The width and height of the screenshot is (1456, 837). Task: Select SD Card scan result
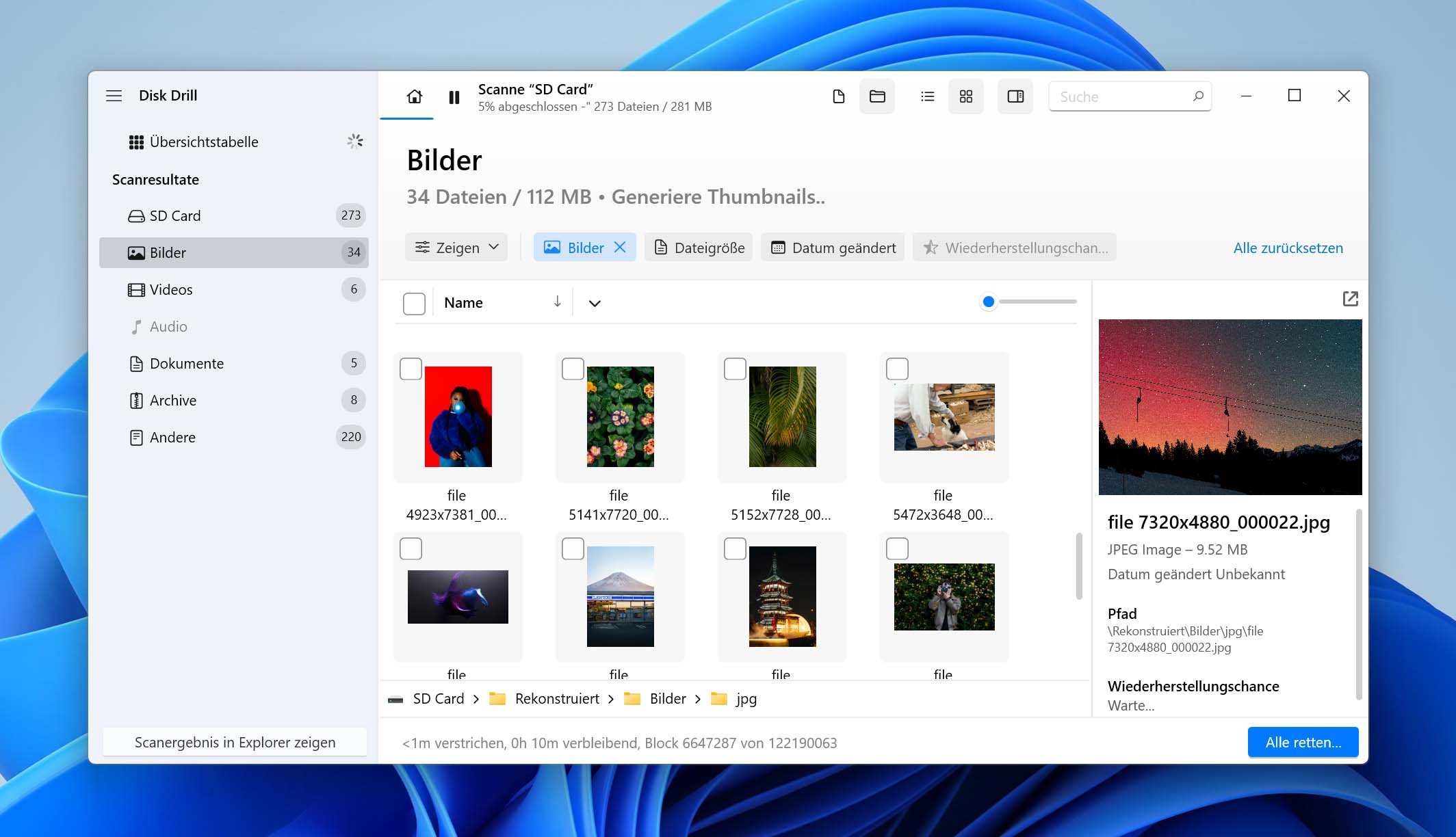234,215
